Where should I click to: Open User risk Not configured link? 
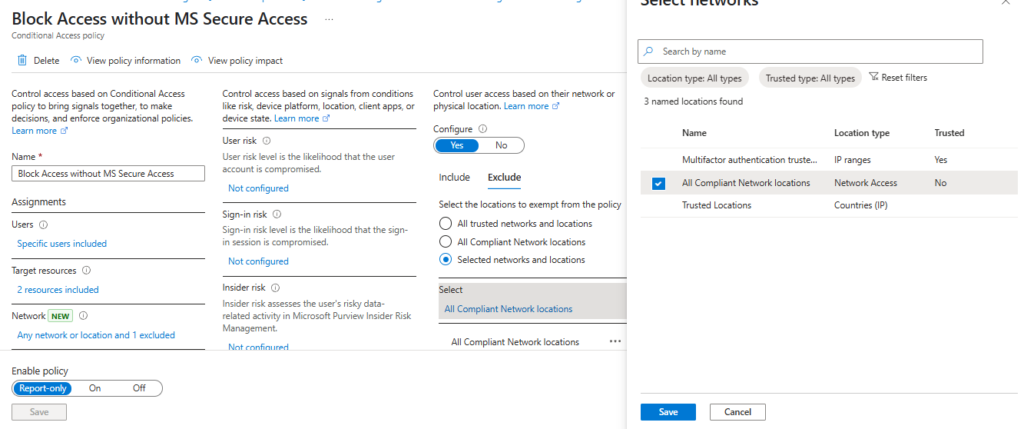[258, 188]
